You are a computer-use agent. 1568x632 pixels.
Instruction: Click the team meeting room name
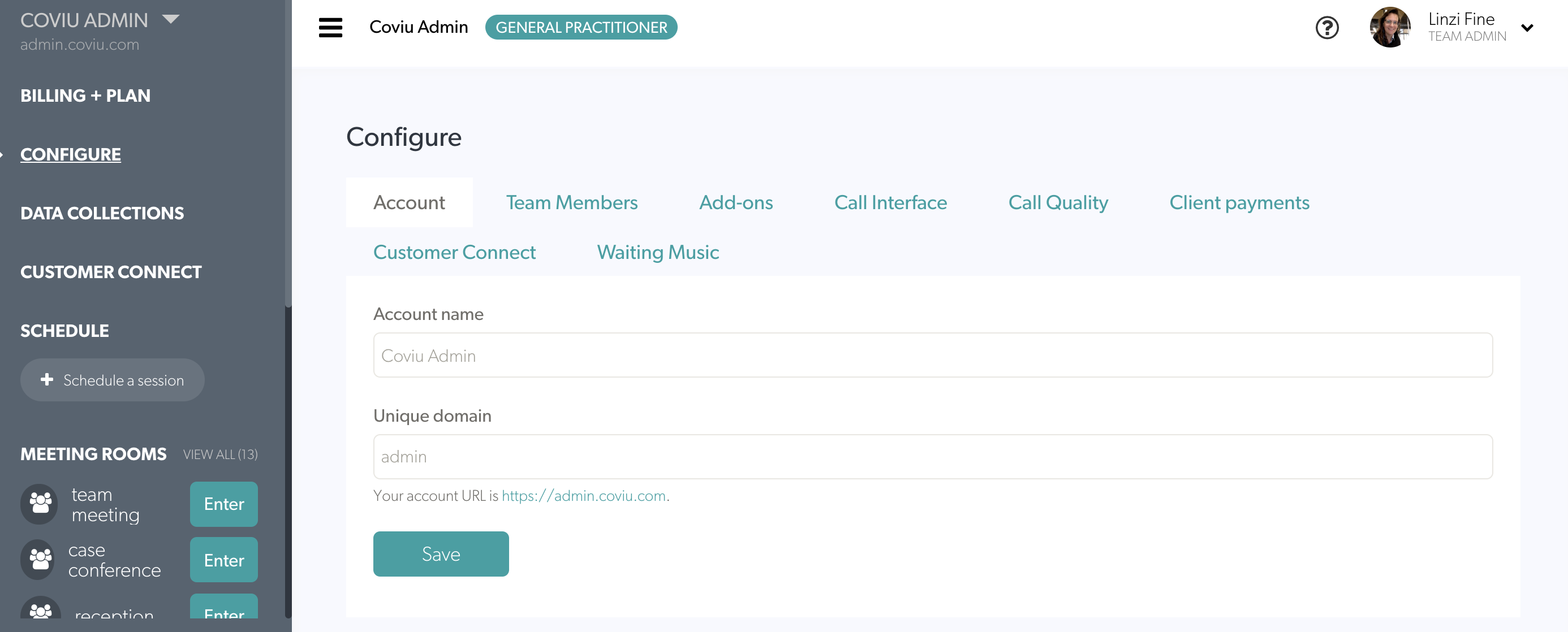(x=105, y=504)
